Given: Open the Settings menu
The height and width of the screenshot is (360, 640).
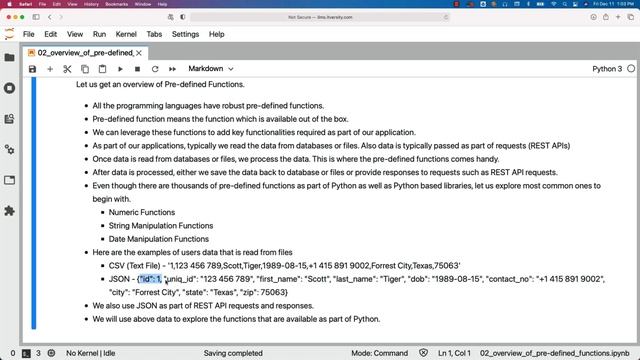Looking at the screenshot, I should [185, 34].
